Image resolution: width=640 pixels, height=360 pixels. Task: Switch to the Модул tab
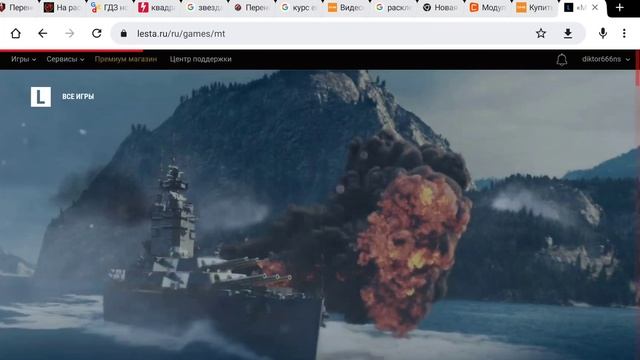click(488, 7)
